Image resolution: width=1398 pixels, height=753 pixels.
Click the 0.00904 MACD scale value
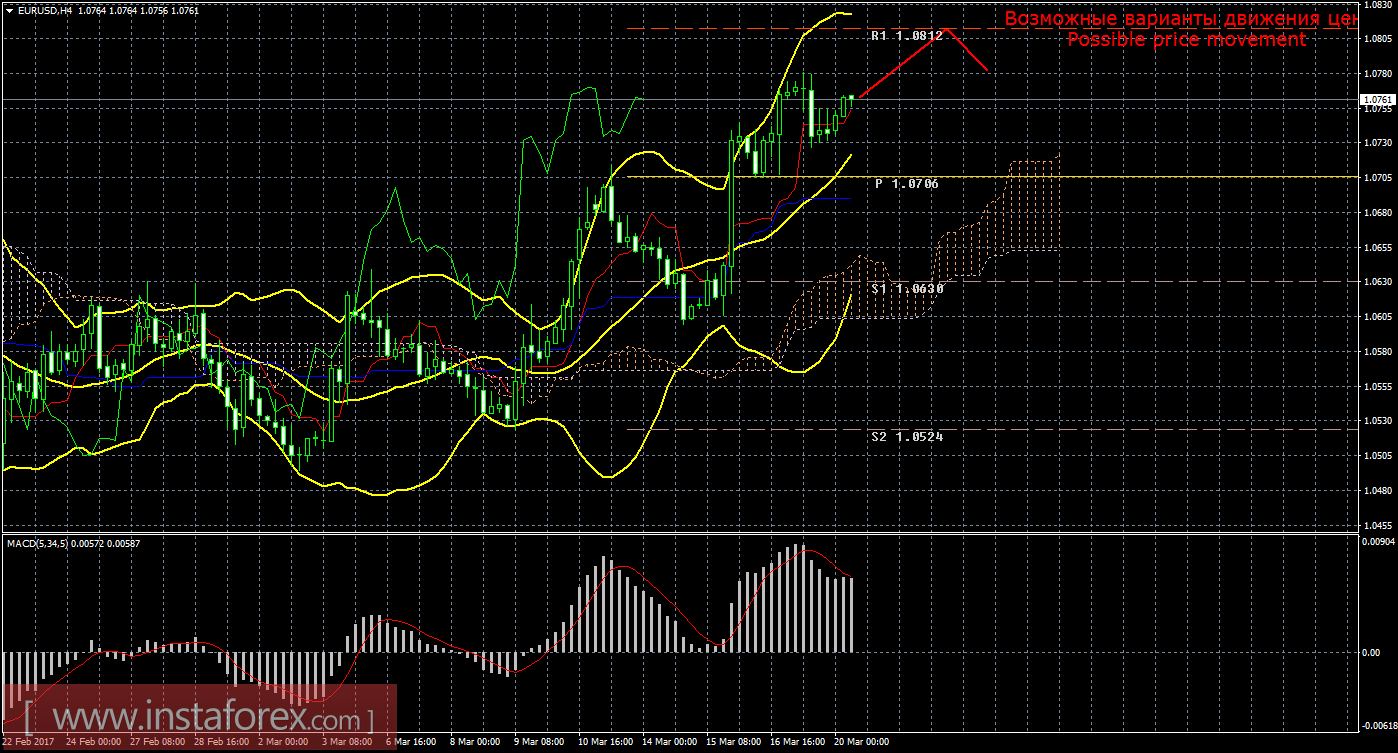pos(1377,542)
